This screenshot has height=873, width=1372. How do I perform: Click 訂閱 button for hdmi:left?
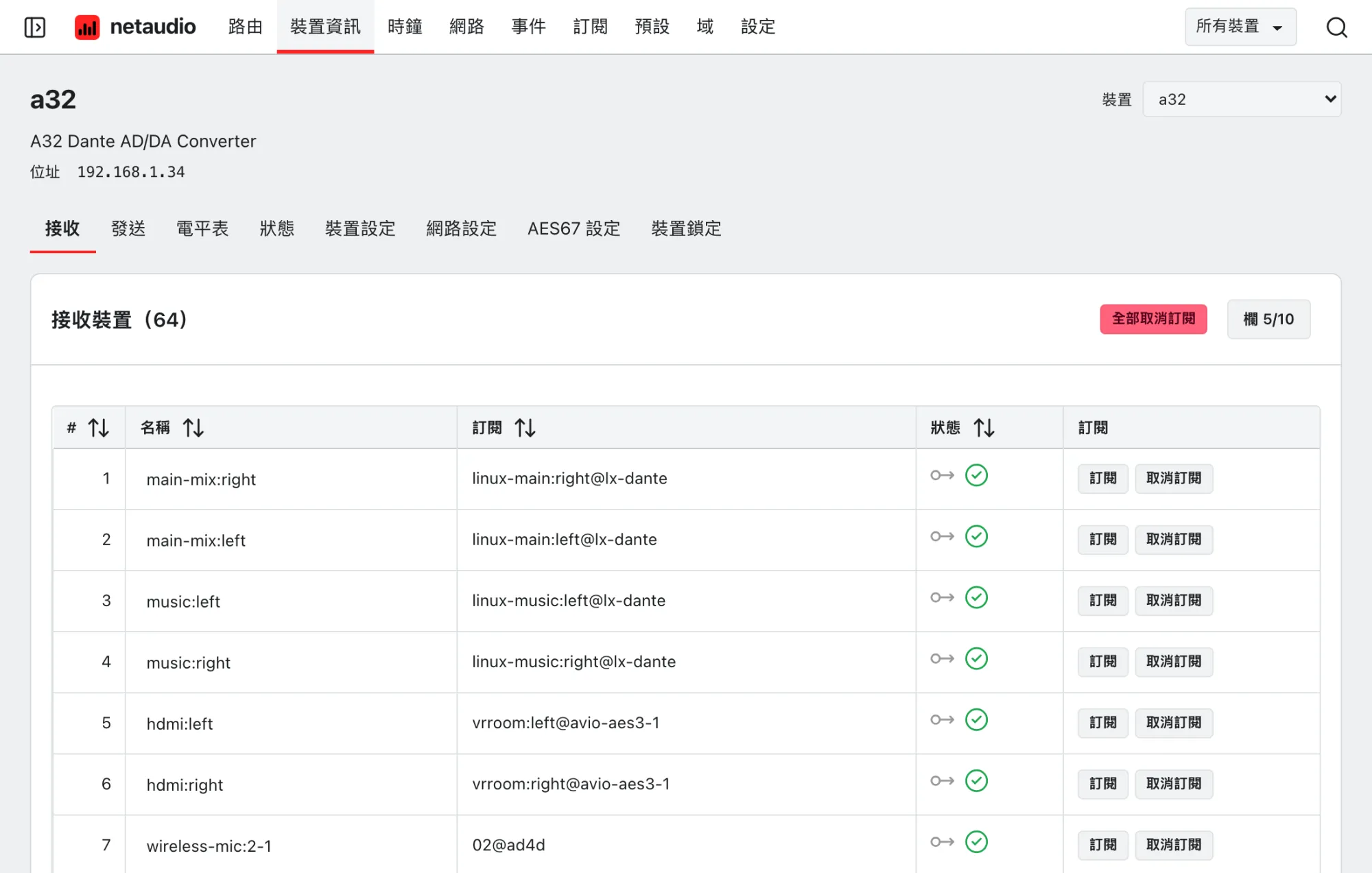click(1102, 722)
